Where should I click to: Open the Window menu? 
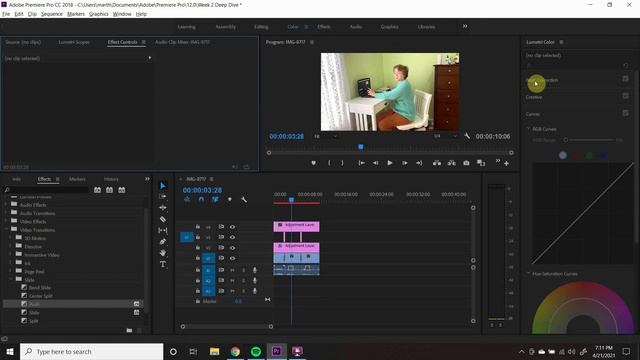[122, 14]
